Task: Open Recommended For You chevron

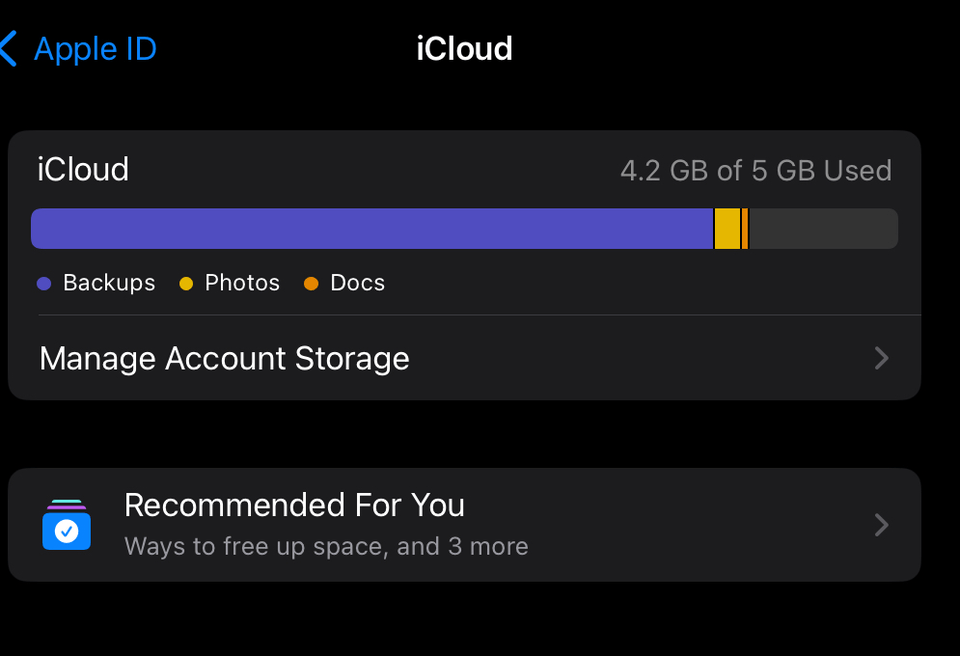Action: pos(881,525)
